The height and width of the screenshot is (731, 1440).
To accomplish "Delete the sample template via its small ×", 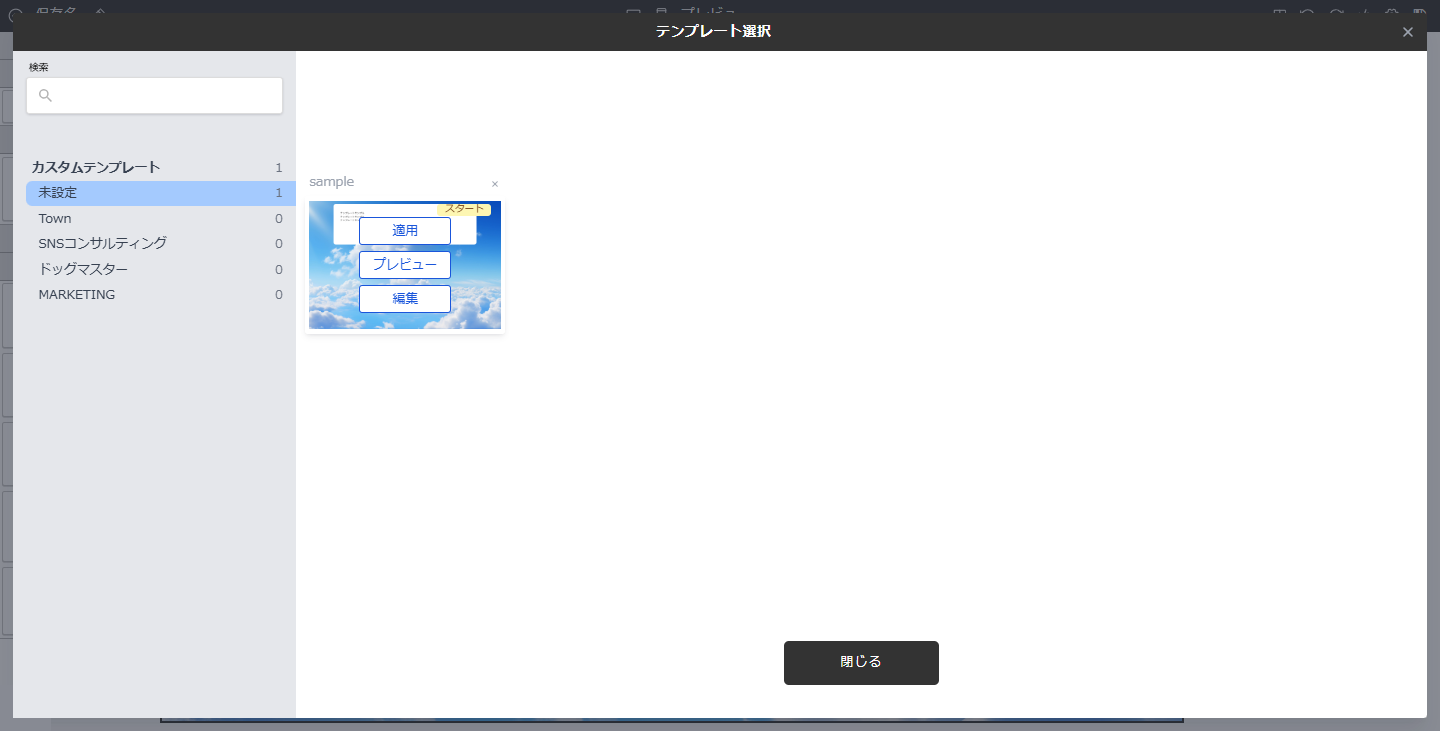I will [x=495, y=184].
